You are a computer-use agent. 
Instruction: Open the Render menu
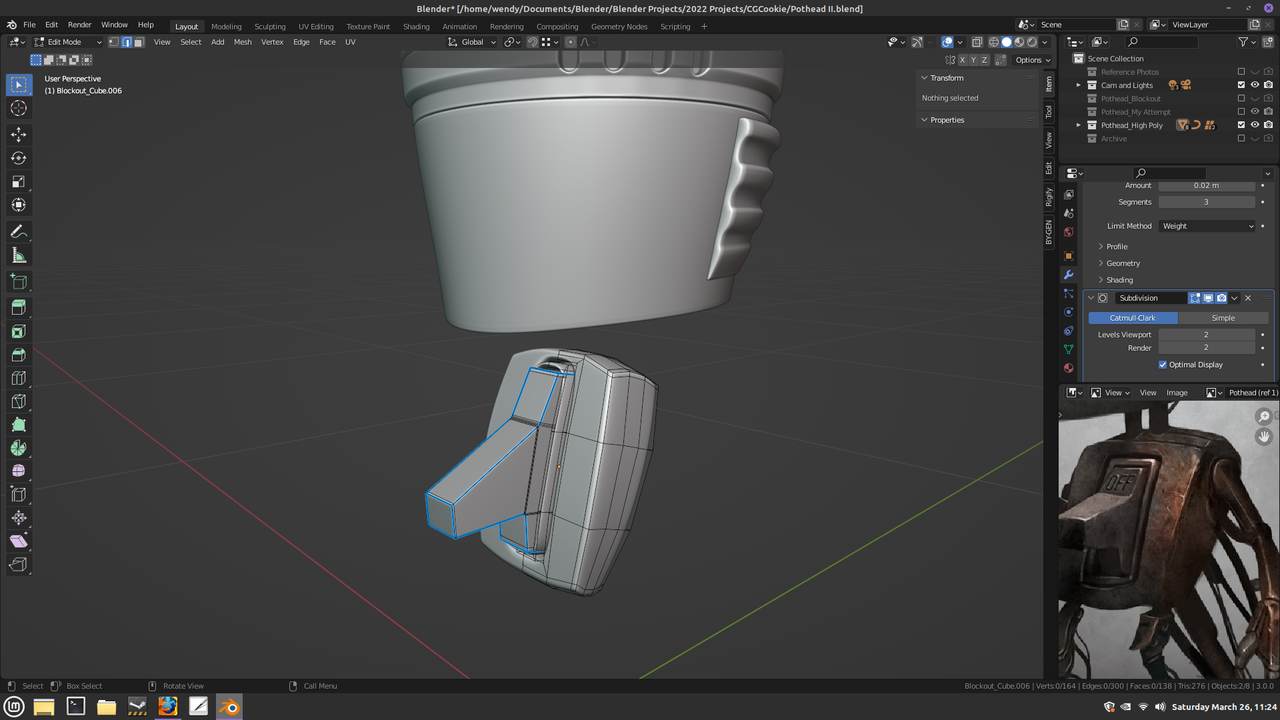click(x=79, y=24)
